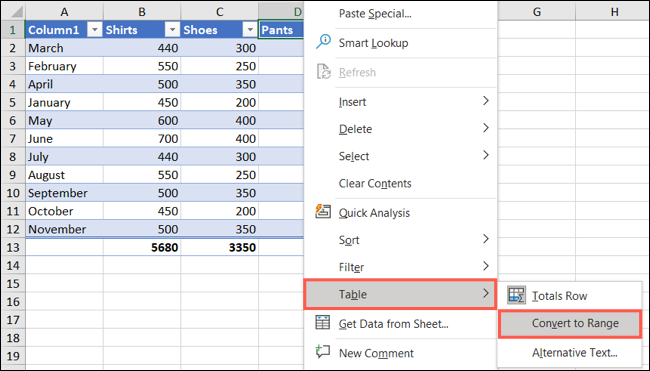Expand the Select submenu arrow

[x=486, y=155]
